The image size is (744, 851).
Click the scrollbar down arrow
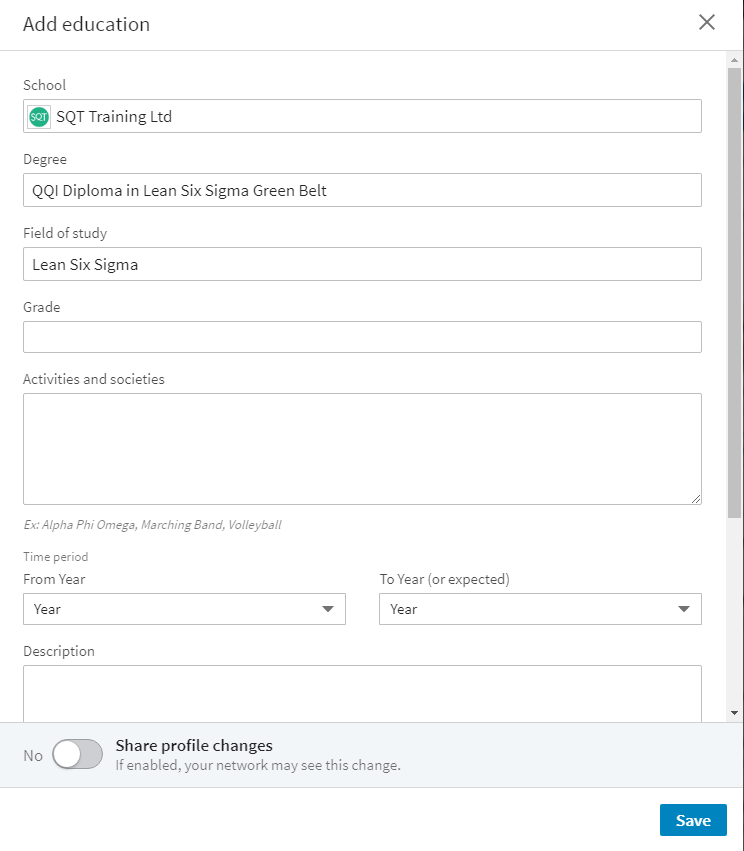pos(734,713)
